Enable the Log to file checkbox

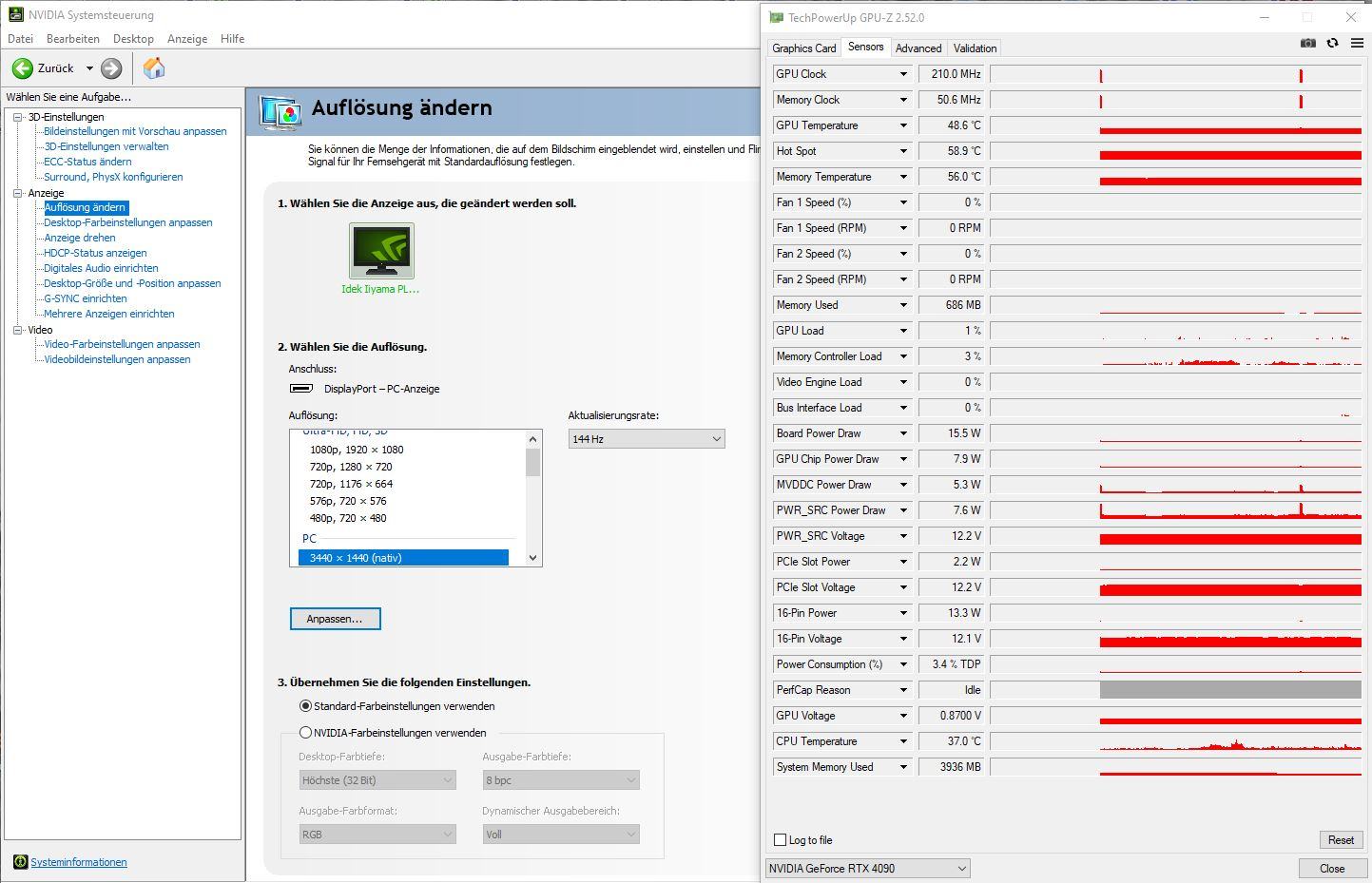pyautogui.click(x=780, y=840)
